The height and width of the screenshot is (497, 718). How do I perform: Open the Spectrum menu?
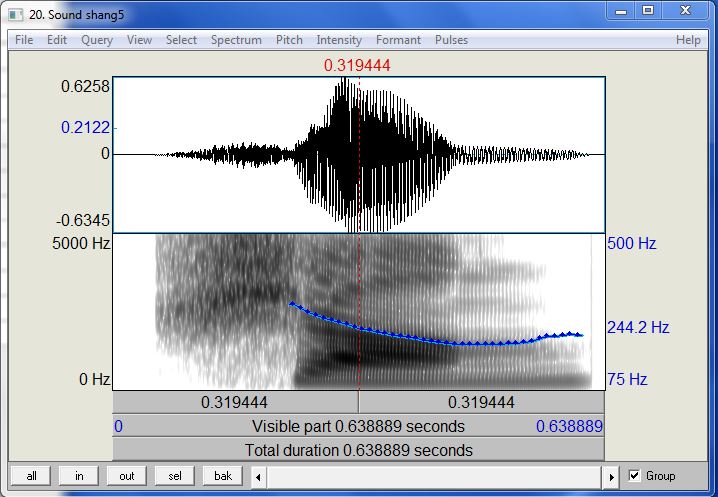pos(236,40)
